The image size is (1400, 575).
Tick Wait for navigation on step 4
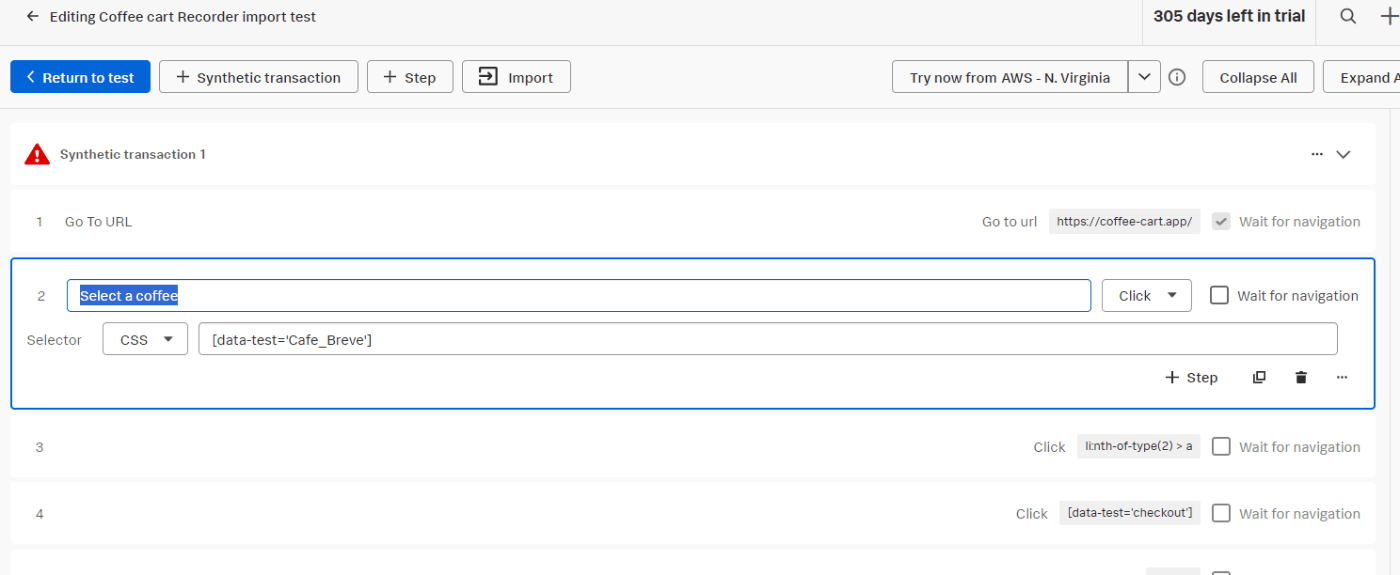[x=1221, y=513]
